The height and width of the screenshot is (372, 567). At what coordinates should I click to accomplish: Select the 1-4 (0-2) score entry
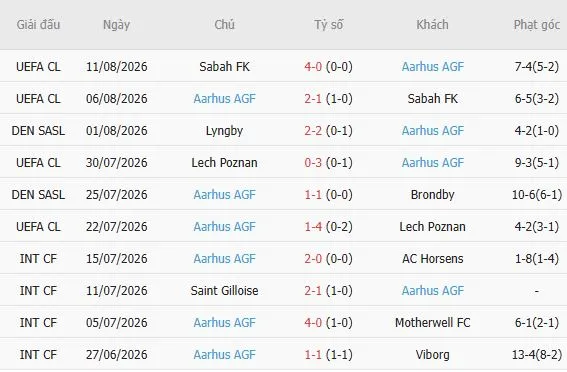click(x=328, y=227)
